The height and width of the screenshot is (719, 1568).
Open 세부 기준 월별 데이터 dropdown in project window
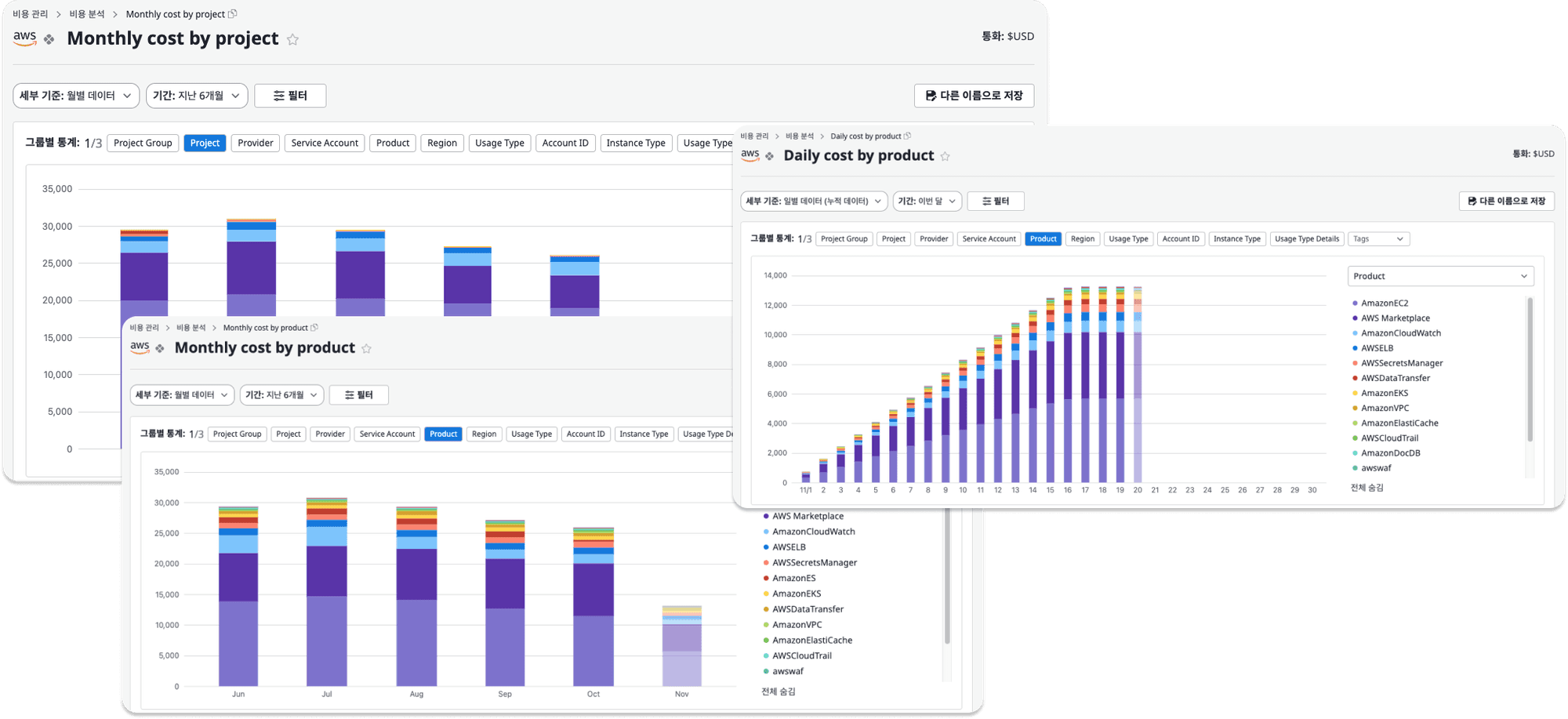pos(76,96)
